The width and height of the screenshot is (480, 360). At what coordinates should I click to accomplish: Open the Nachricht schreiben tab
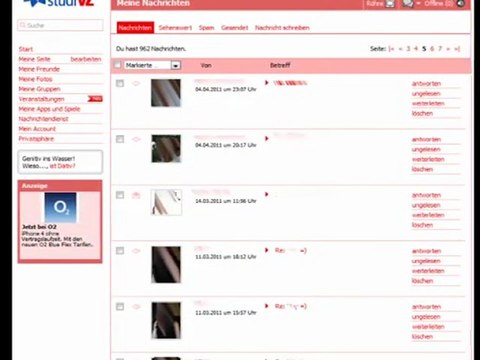282,28
